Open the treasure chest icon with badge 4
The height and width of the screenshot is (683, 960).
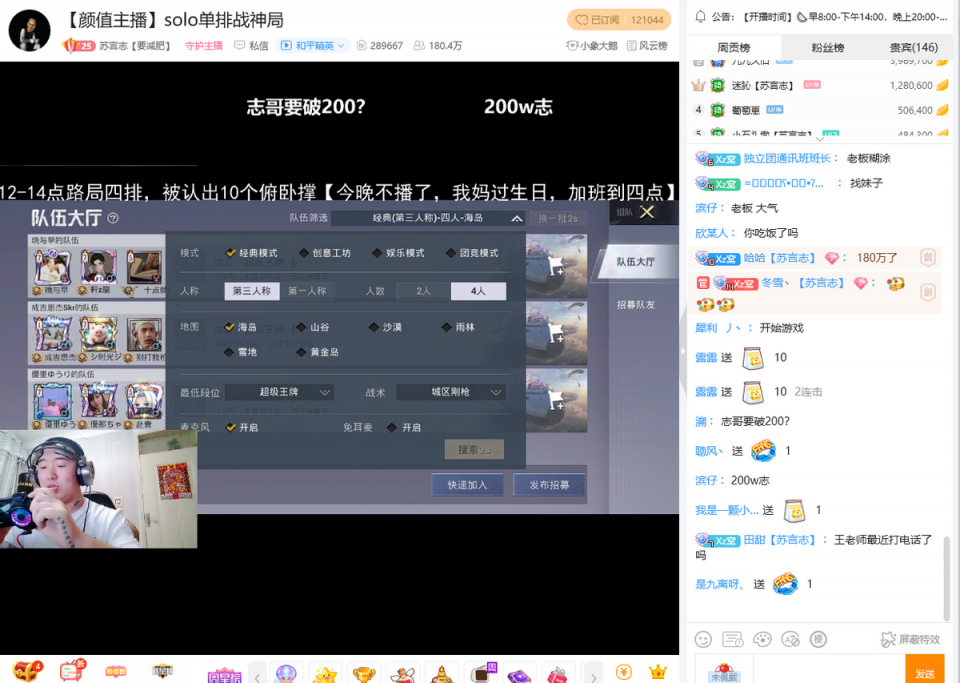pyautogui.click(x=26, y=671)
